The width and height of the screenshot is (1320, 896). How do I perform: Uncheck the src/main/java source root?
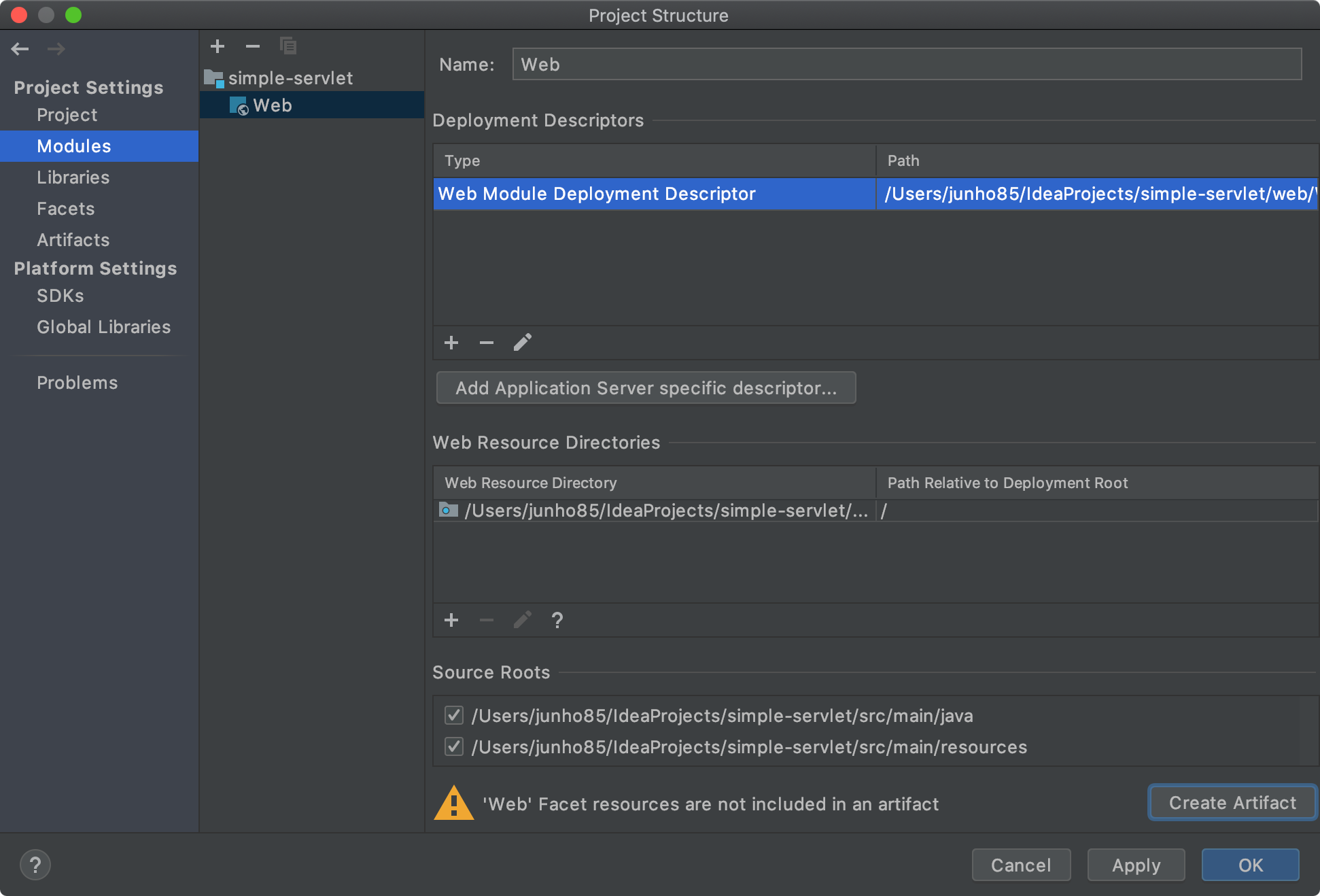[454, 715]
